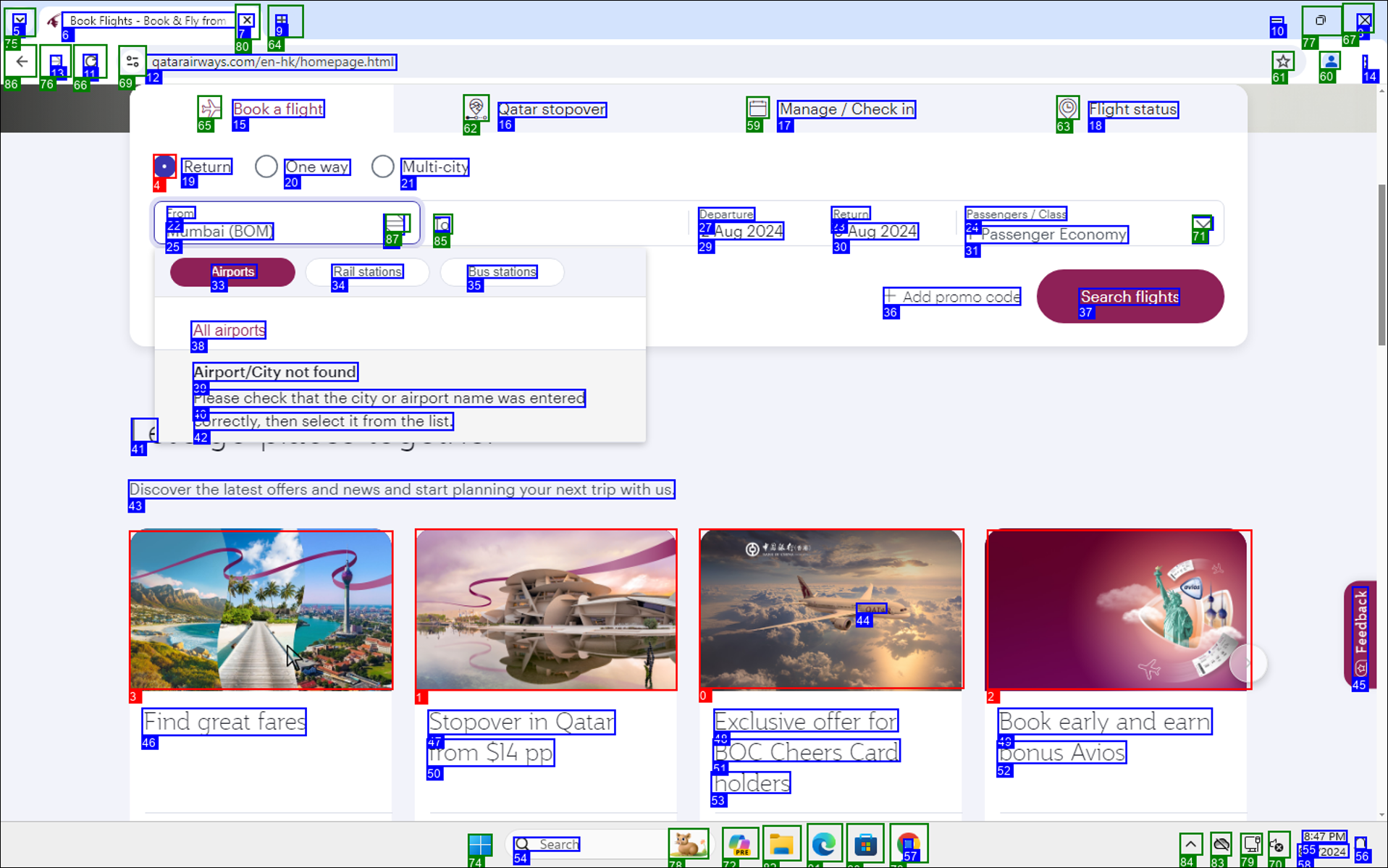Open a new browser tab
Viewport: 1388px width, 868px height.
pos(282,20)
